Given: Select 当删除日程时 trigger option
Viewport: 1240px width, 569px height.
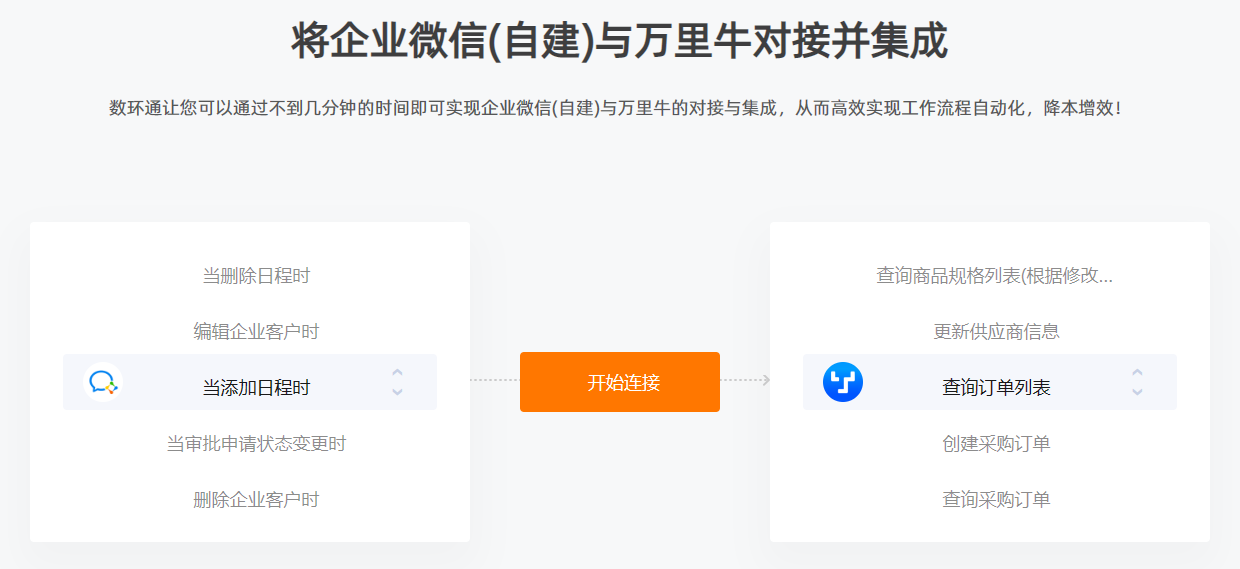Looking at the screenshot, I should point(256,276).
